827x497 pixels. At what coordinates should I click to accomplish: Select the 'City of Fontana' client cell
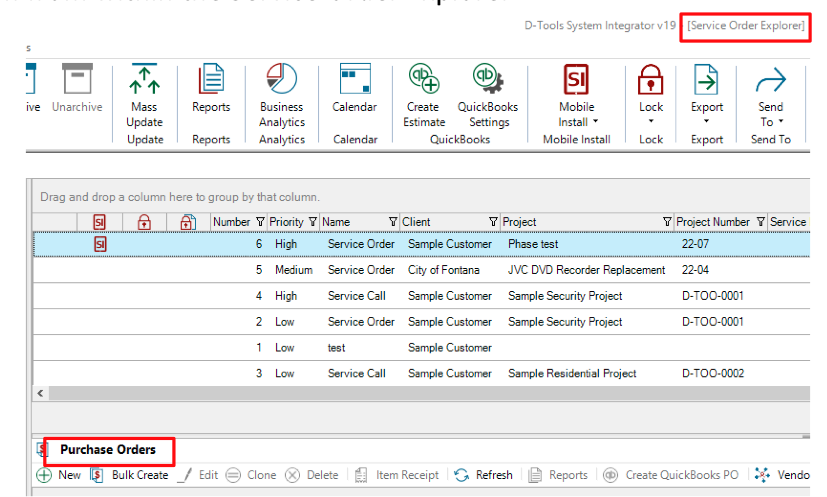(x=443, y=270)
